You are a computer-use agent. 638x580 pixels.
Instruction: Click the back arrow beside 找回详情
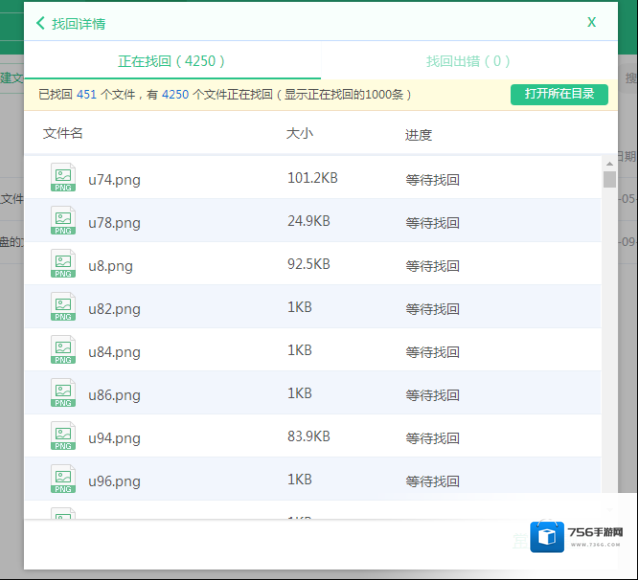(40, 23)
